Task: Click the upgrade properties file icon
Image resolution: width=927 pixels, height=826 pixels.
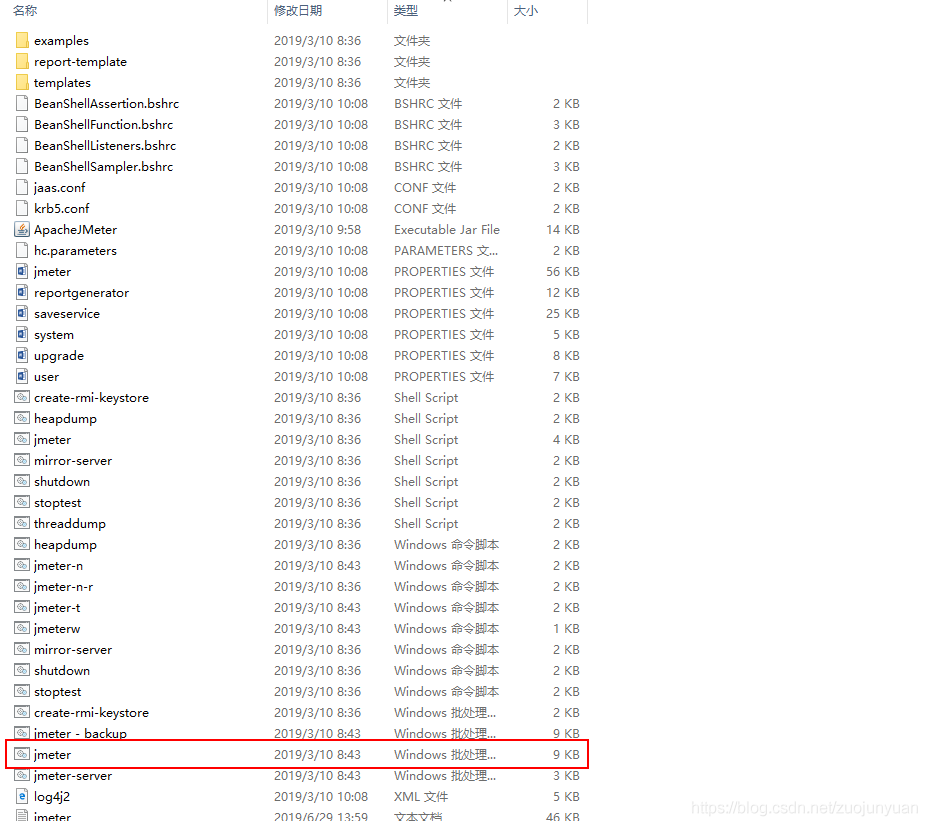Action: click(x=22, y=355)
